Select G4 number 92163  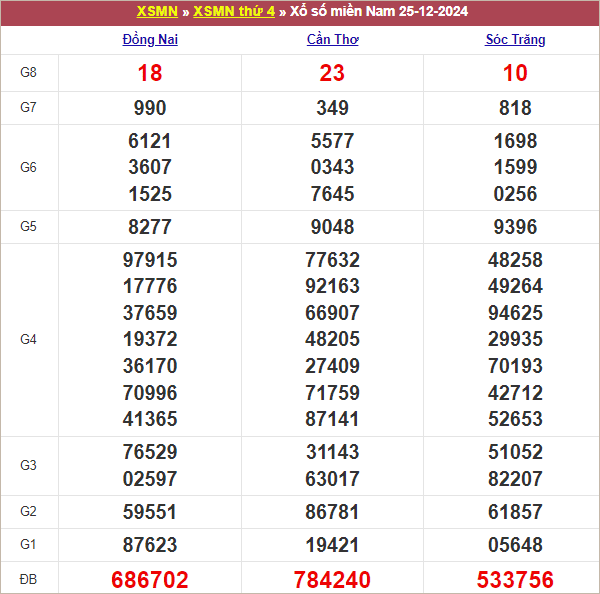pyautogui.click(x=333, y=286)
